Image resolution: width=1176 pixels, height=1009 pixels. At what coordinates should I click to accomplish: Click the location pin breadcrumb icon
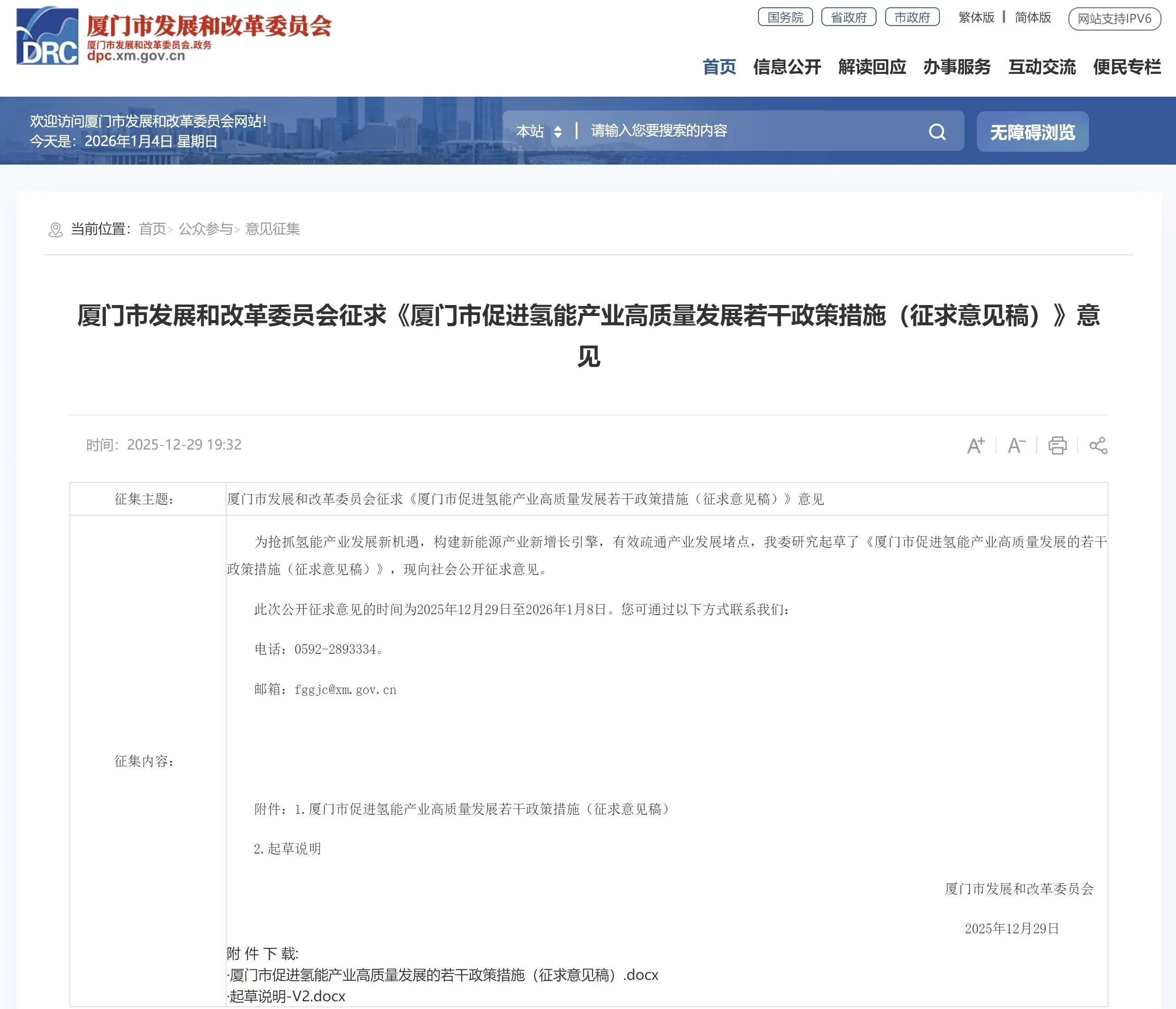56,229
